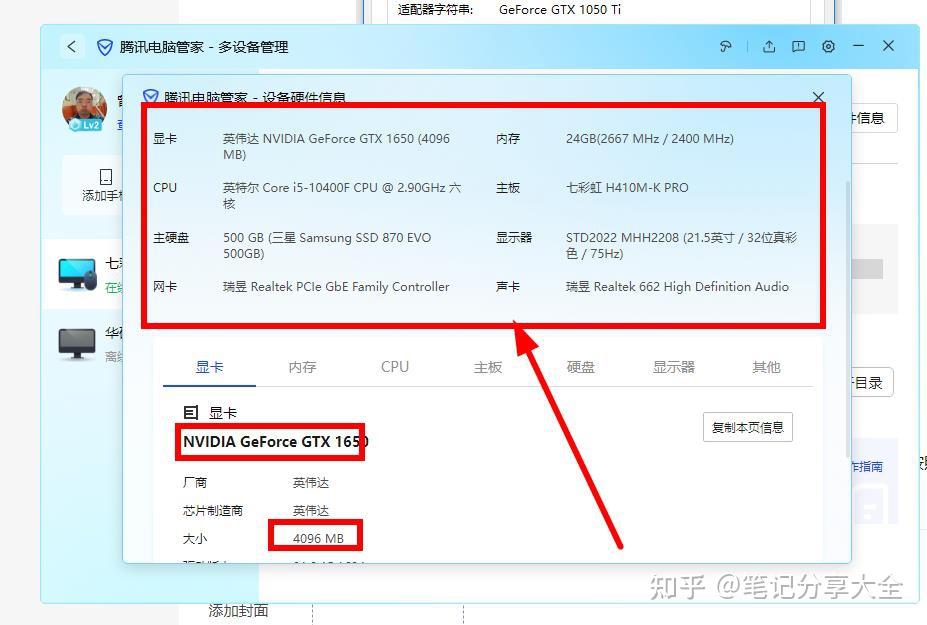This screenshot has width=927, height=625.
Task: Click the Tencent PC Manager shield logo
Action: (x=105, y=47)
